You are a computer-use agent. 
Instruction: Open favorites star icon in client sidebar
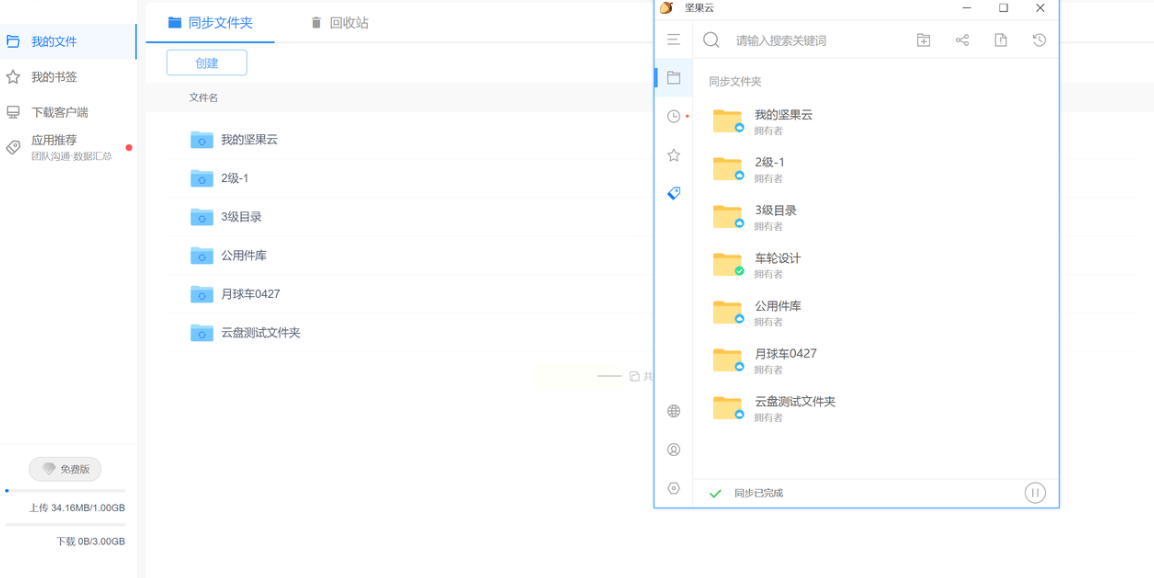click(x=673, y=155)
